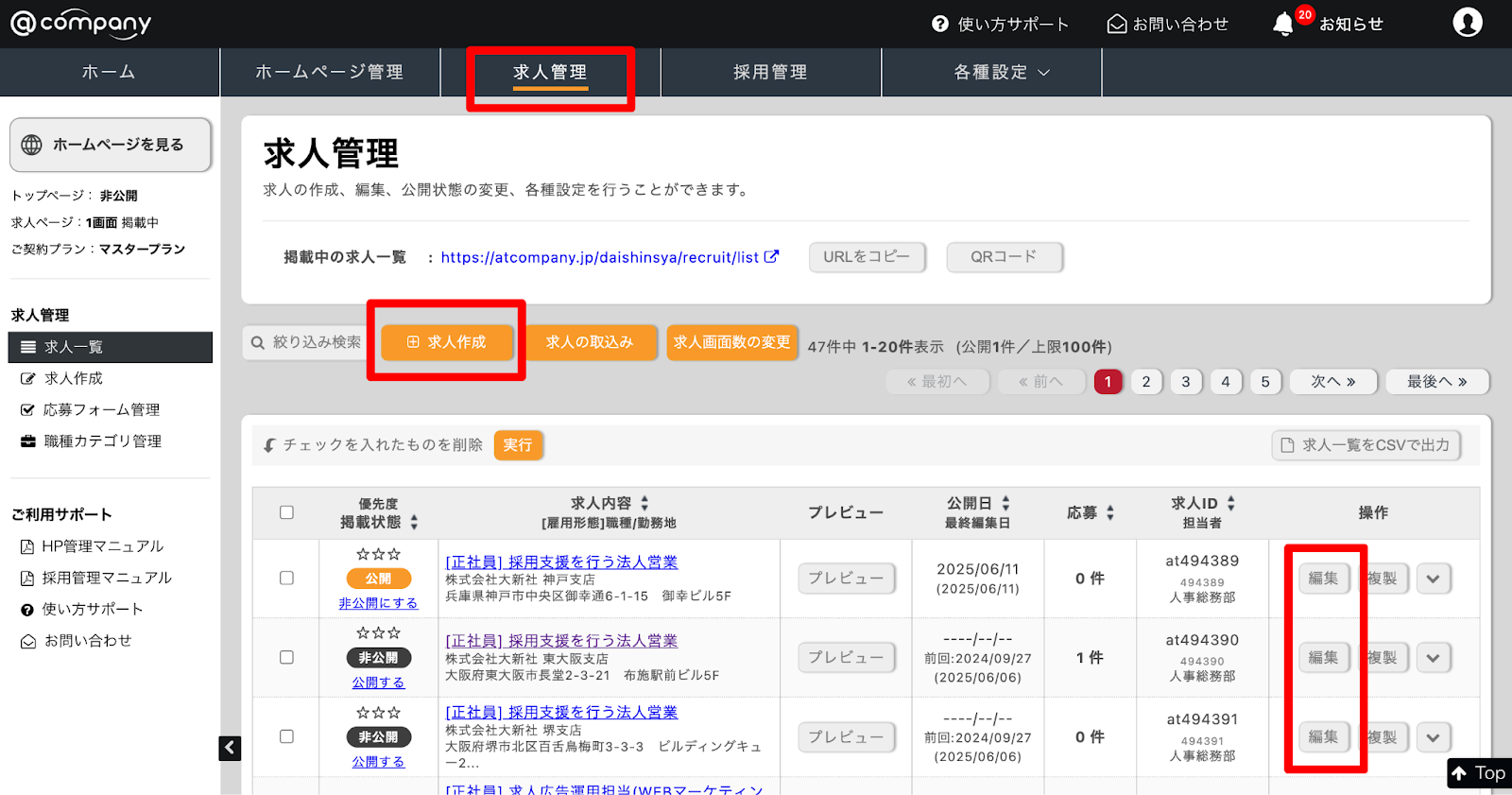Check the row for job at494391
Viewport: 1512px width, 795px height.
[286, 736]
